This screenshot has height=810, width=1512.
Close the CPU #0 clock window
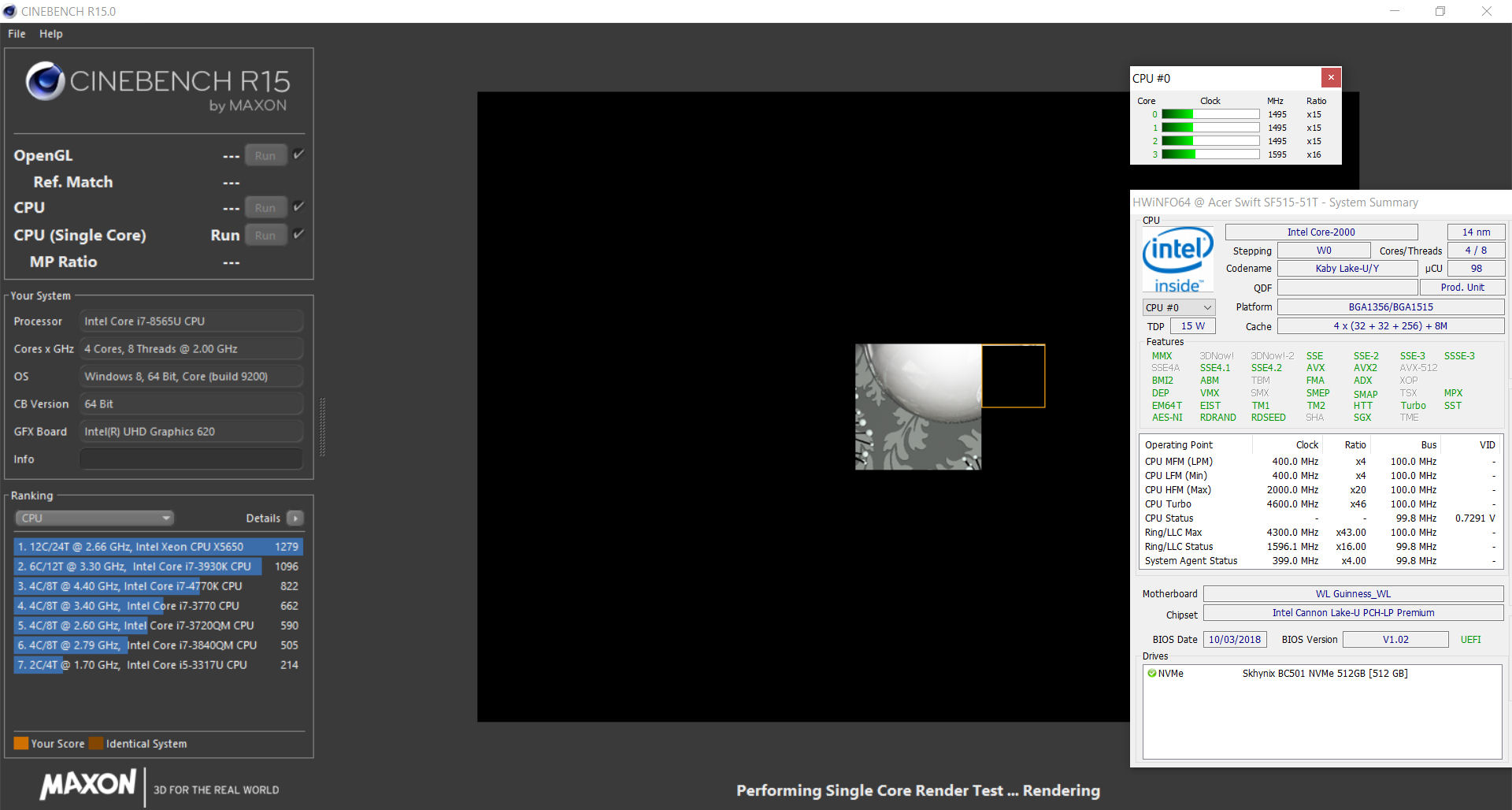tap(1331, 77)
